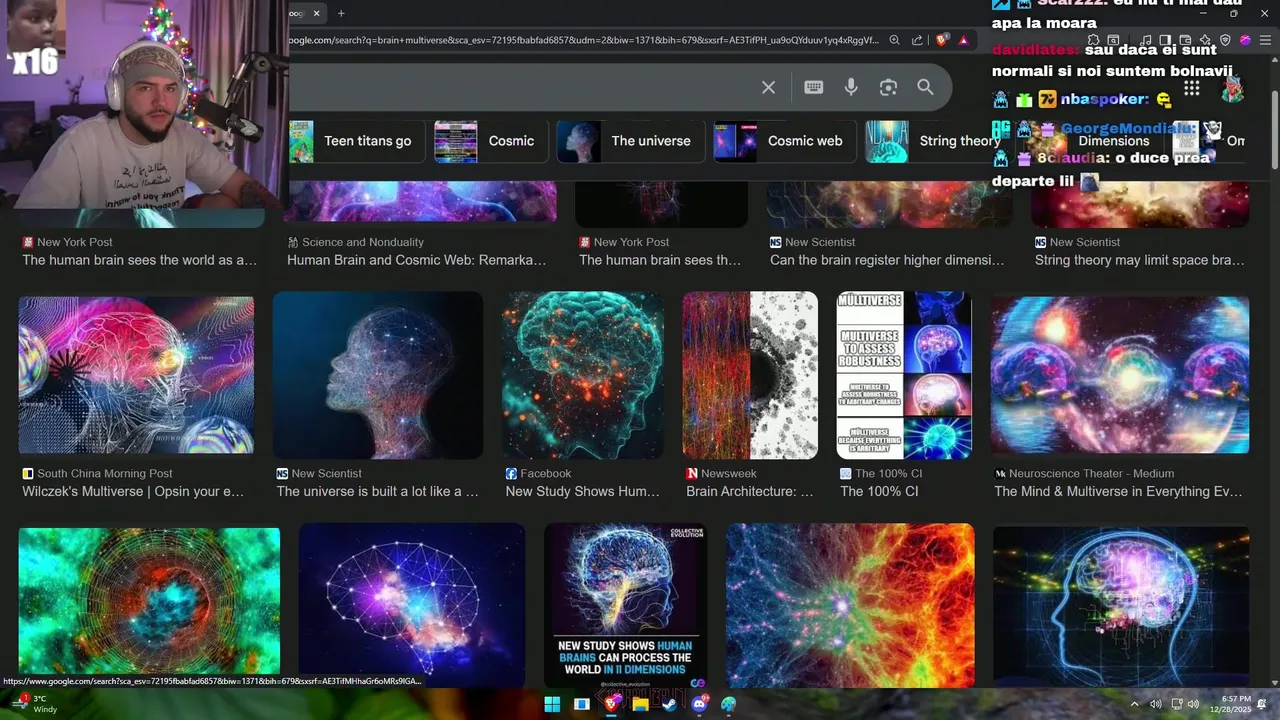Open 'The universe is built a lot like a' link
The width and height of the screenshot is (1280, 720).
point(378,492)
